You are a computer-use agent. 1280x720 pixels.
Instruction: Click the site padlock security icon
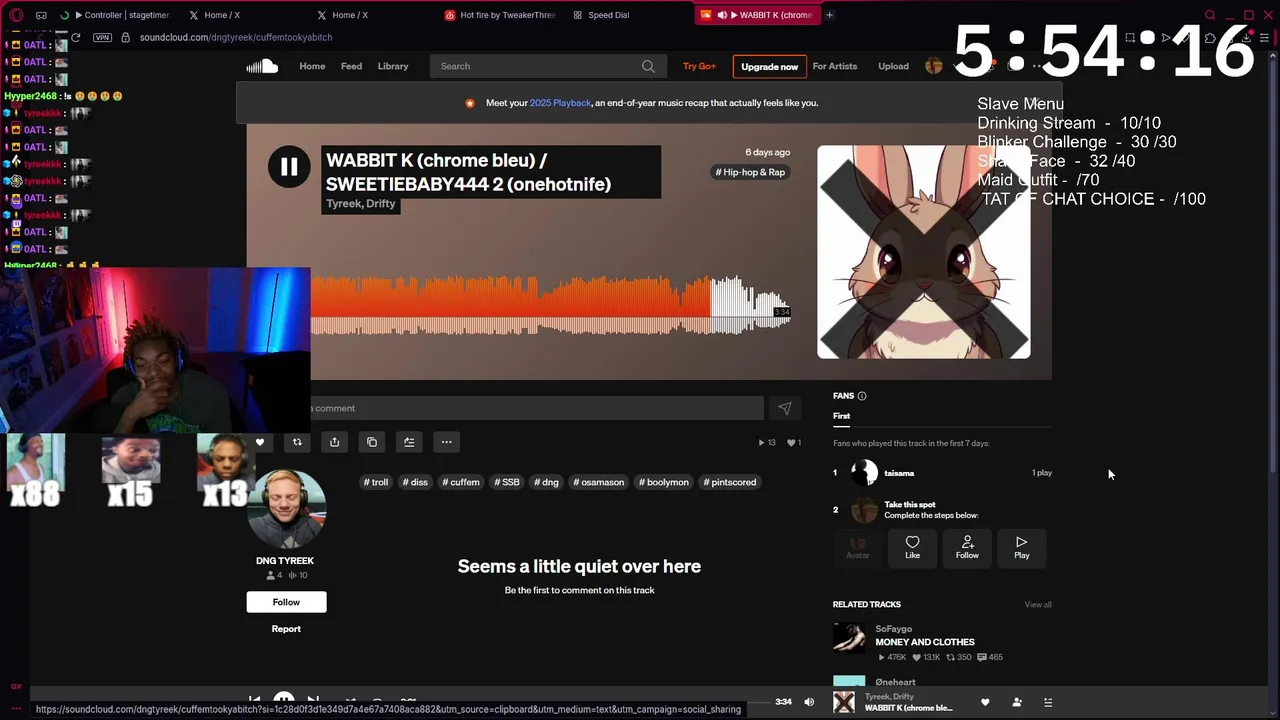point(125,37)
